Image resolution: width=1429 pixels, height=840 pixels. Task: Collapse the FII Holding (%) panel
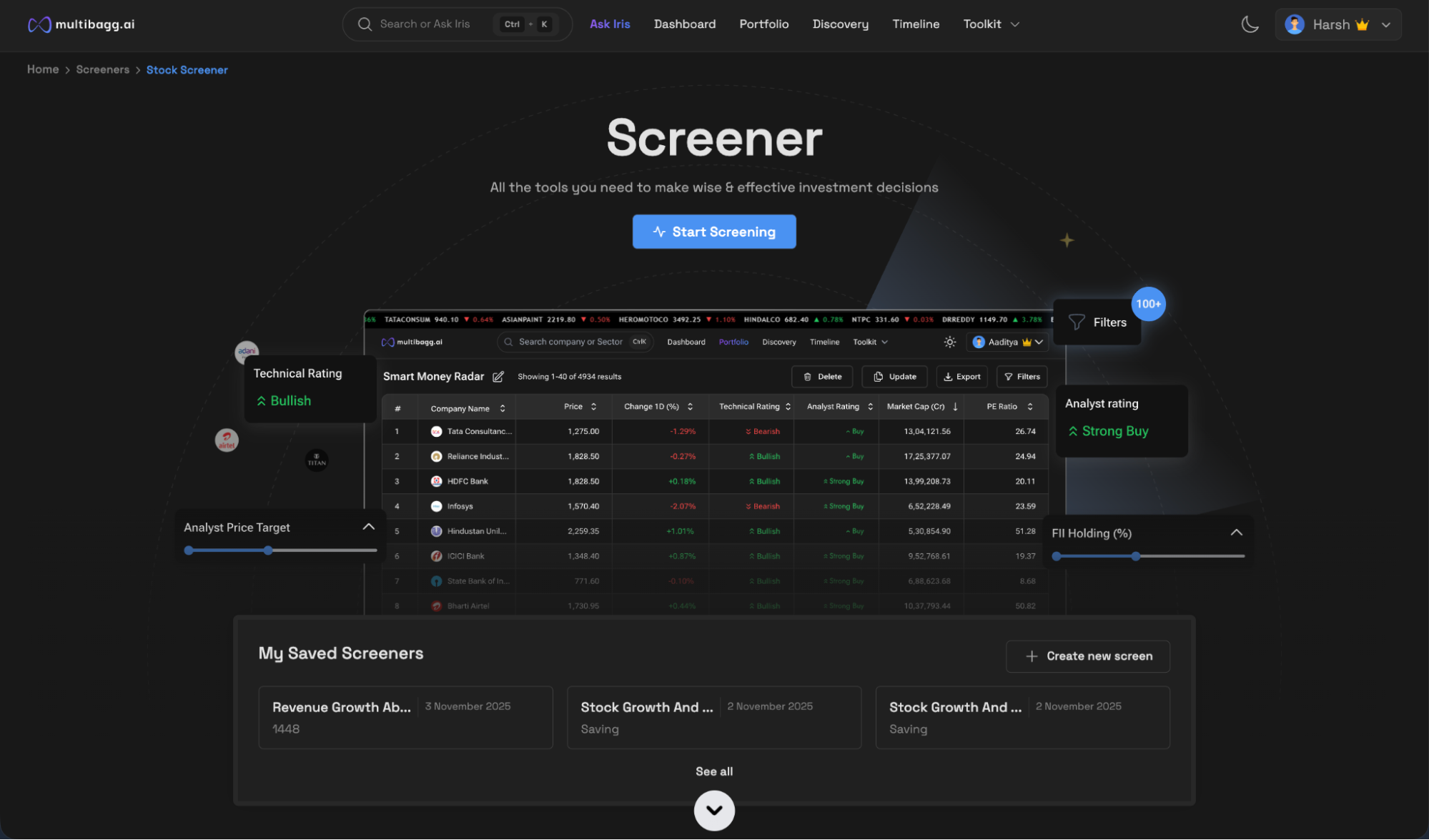coord(1236,533)
